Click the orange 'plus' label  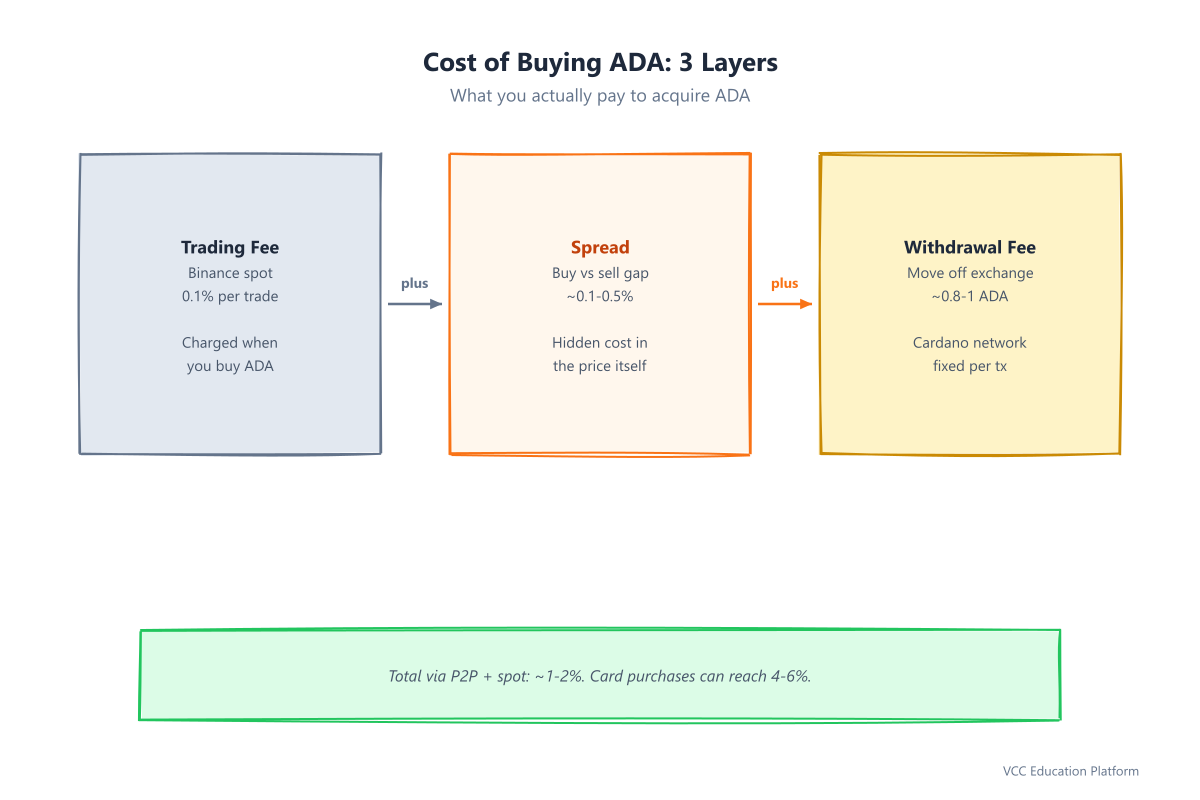click(x=785, y=283)
